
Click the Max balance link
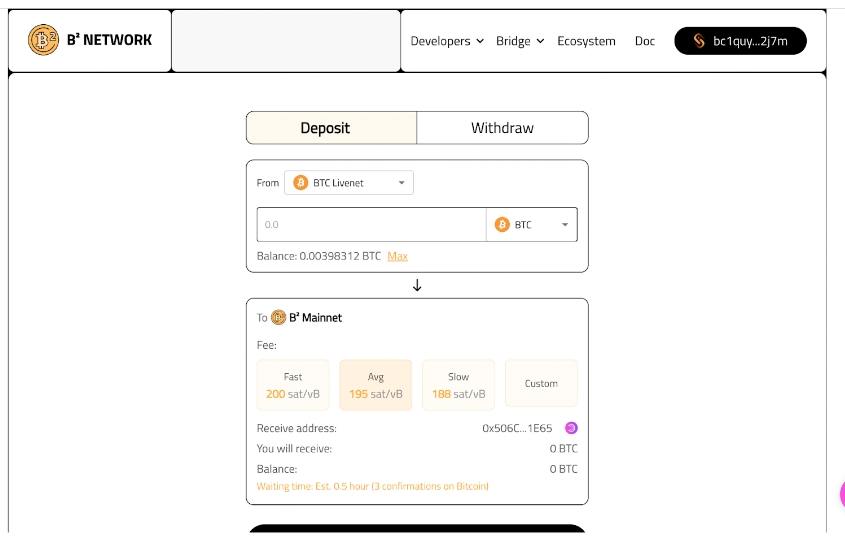[397, 256]
